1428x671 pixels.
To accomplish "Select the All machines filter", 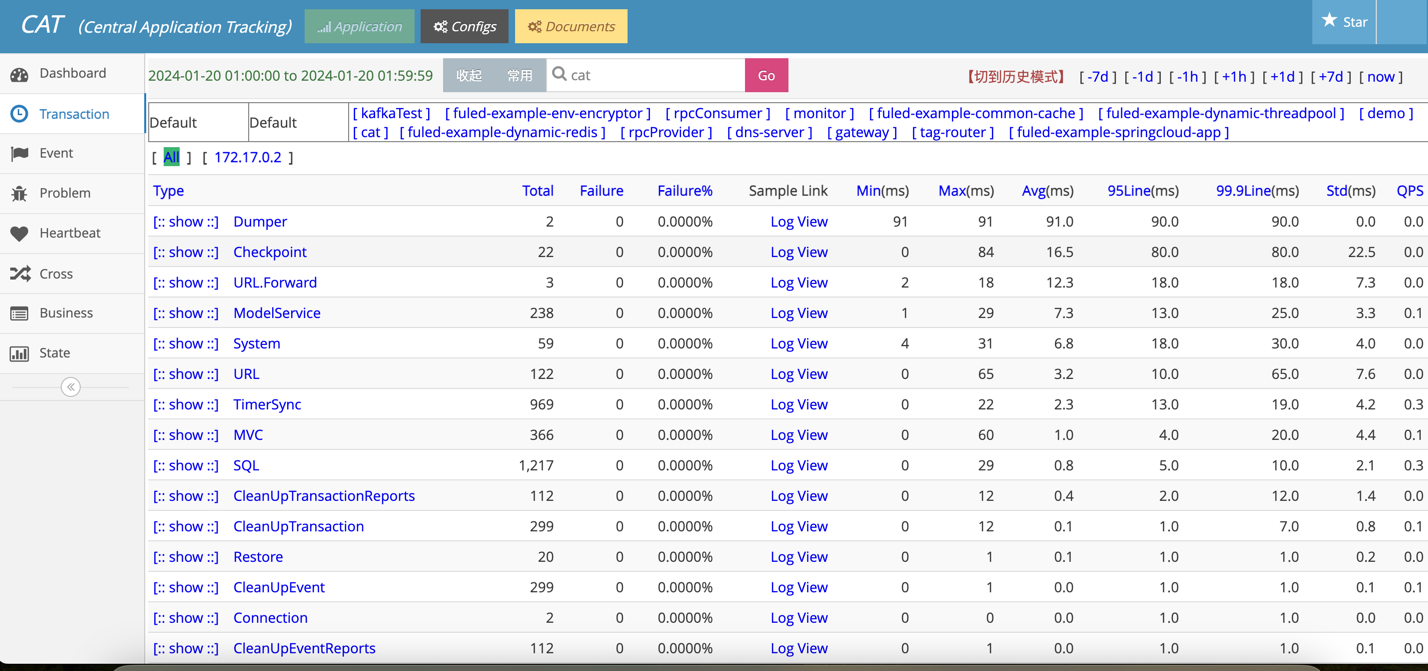I will point(171,157).
